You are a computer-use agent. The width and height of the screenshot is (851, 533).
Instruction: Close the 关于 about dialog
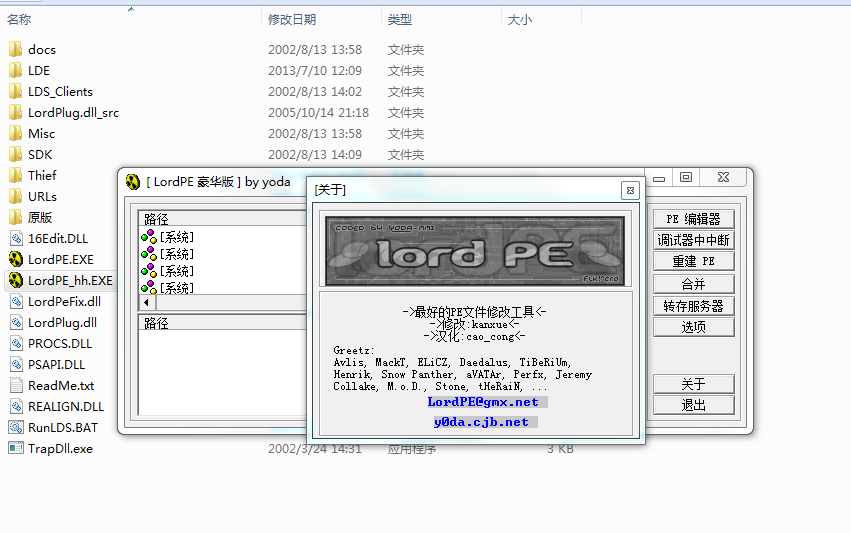pyautogui.click(x=630, y=191)
